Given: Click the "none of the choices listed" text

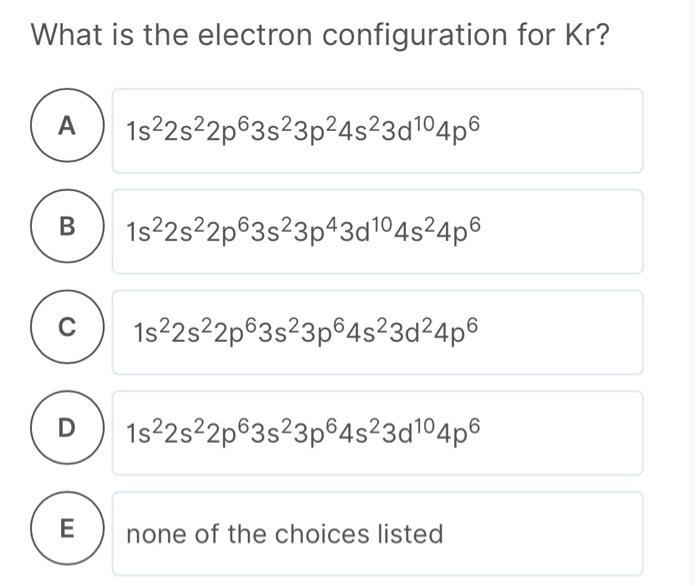Looking at the screenshot, I should [x=284, y=535].
